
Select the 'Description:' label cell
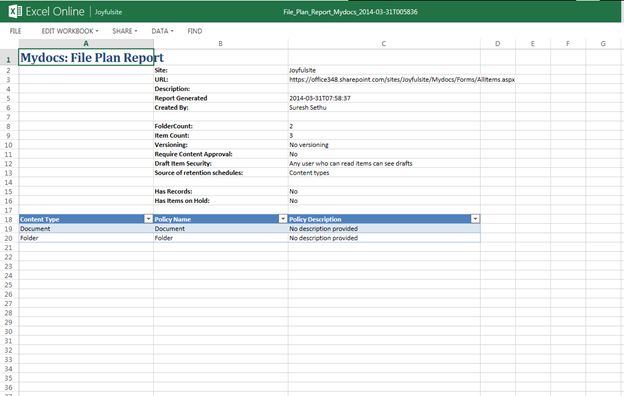pos(221,89)
